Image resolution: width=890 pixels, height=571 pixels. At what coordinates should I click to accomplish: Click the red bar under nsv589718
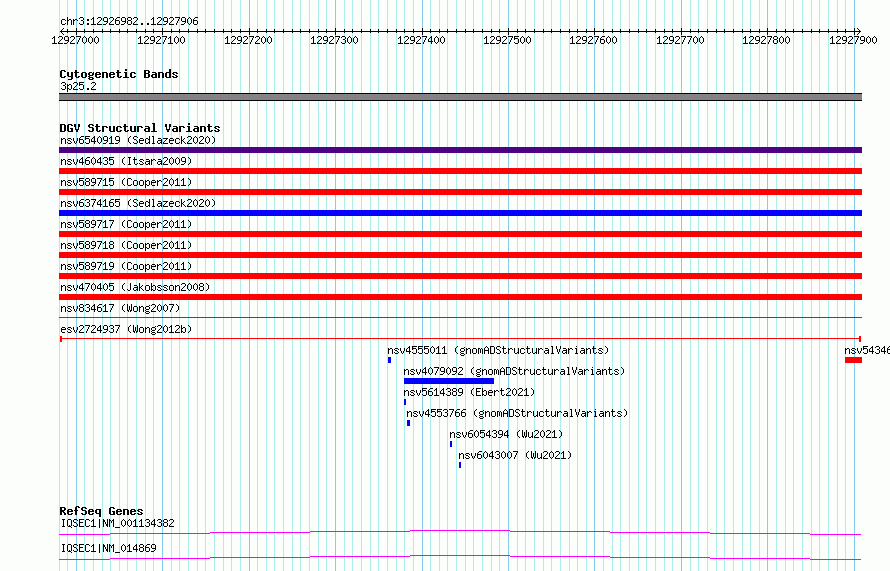click(x=460, y=255)
